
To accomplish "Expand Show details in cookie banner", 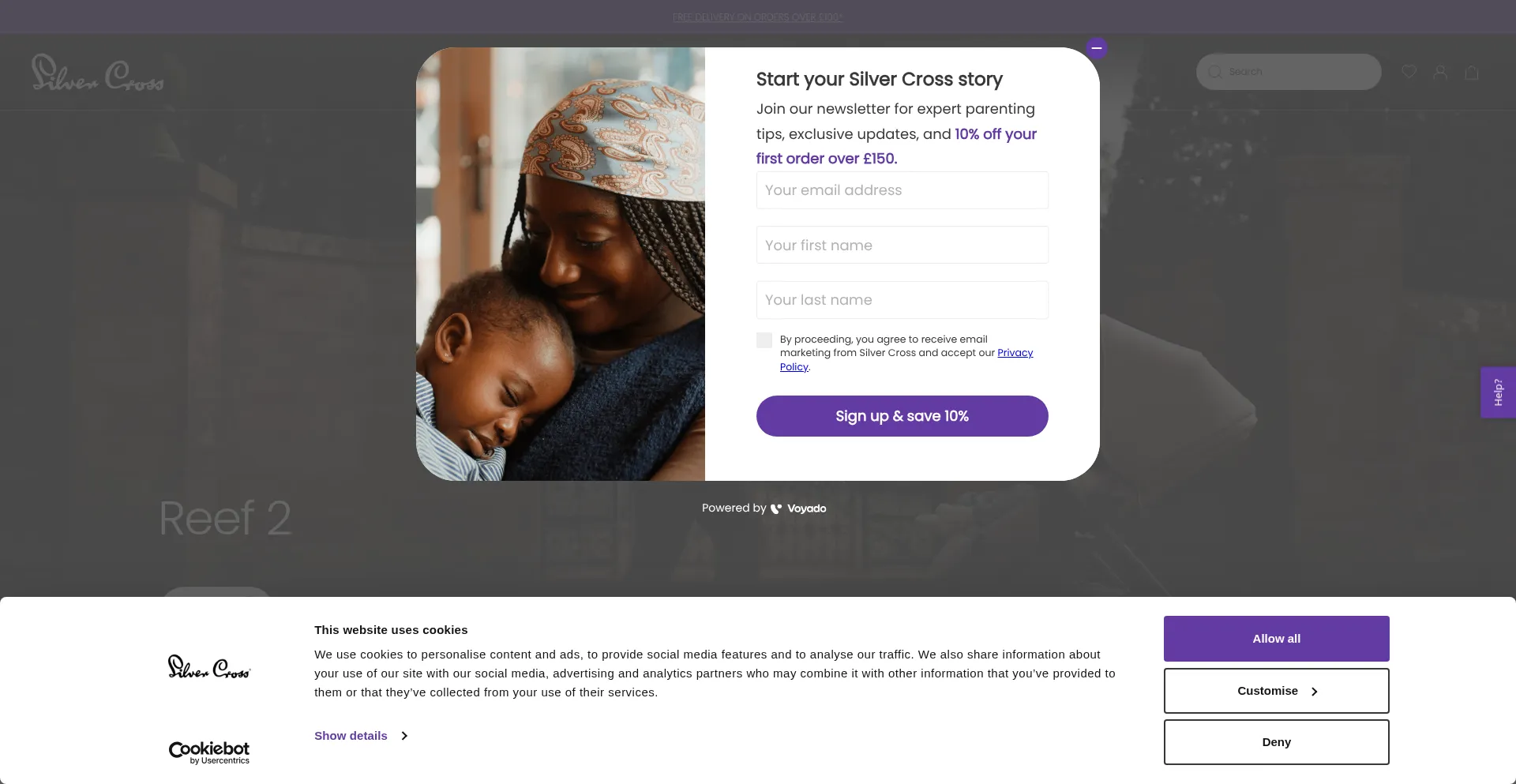I will 351,736.
